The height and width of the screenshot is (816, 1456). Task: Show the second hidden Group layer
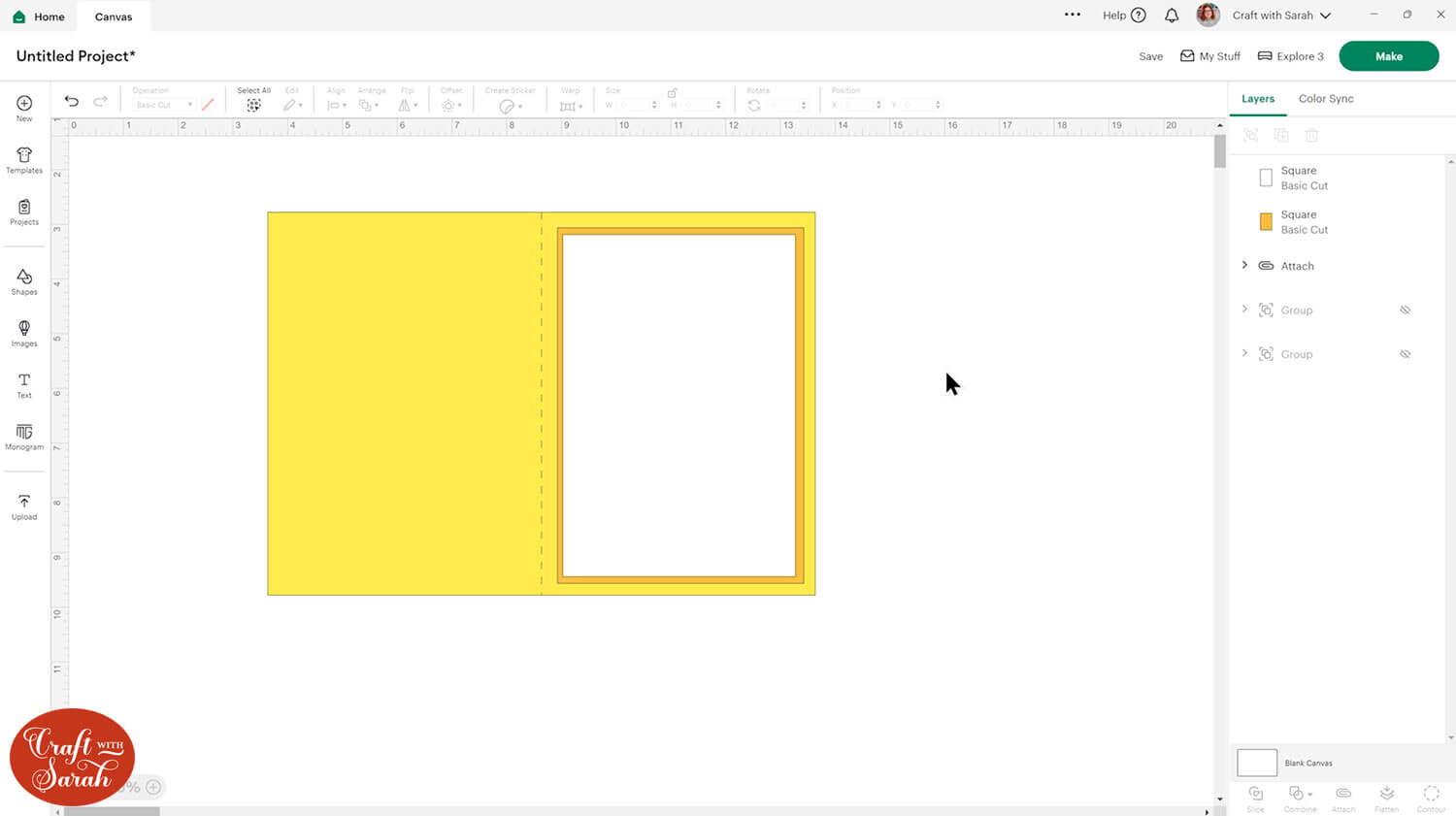(x=1405, y=354)
